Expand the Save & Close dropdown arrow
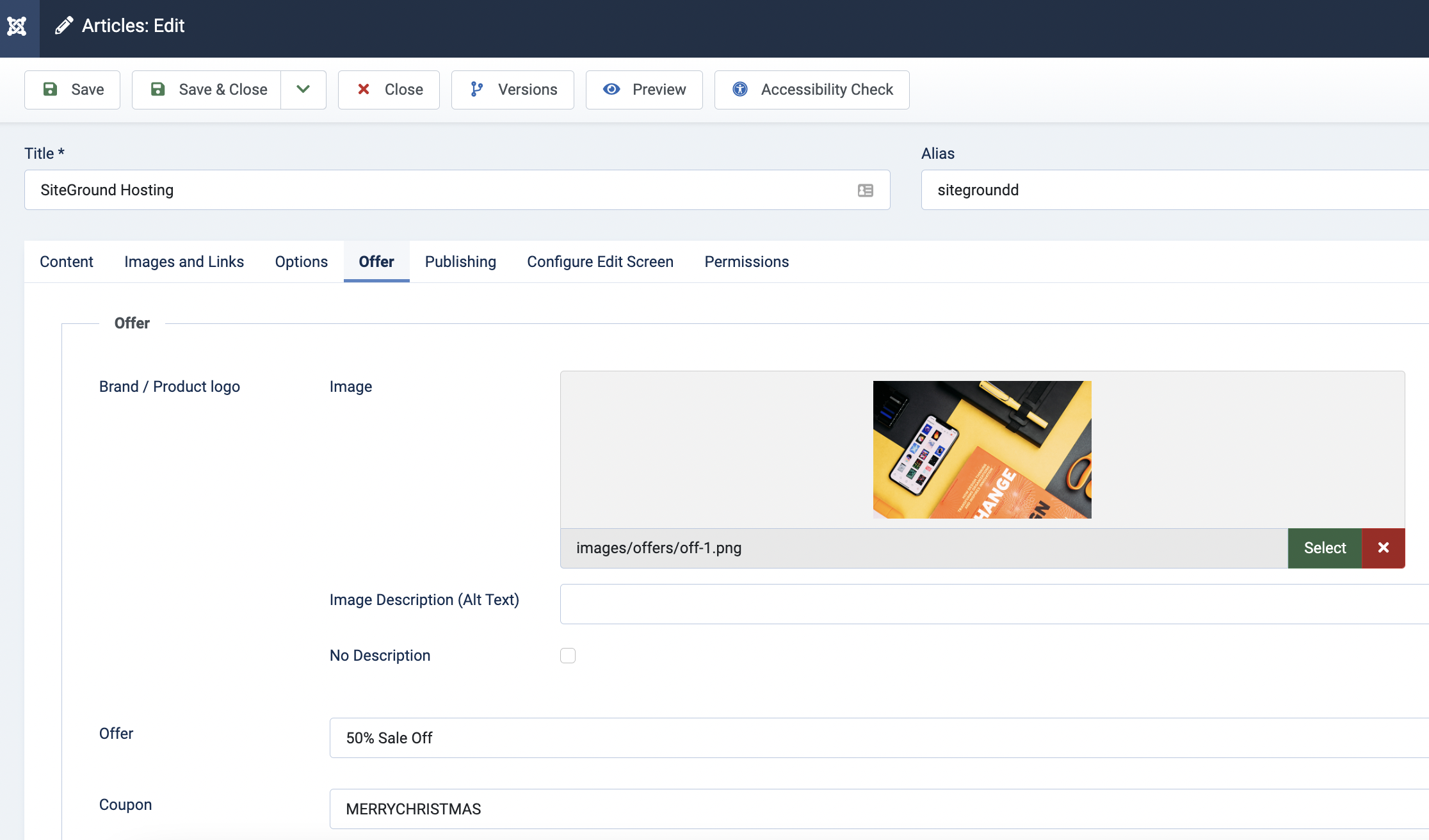 303,90
